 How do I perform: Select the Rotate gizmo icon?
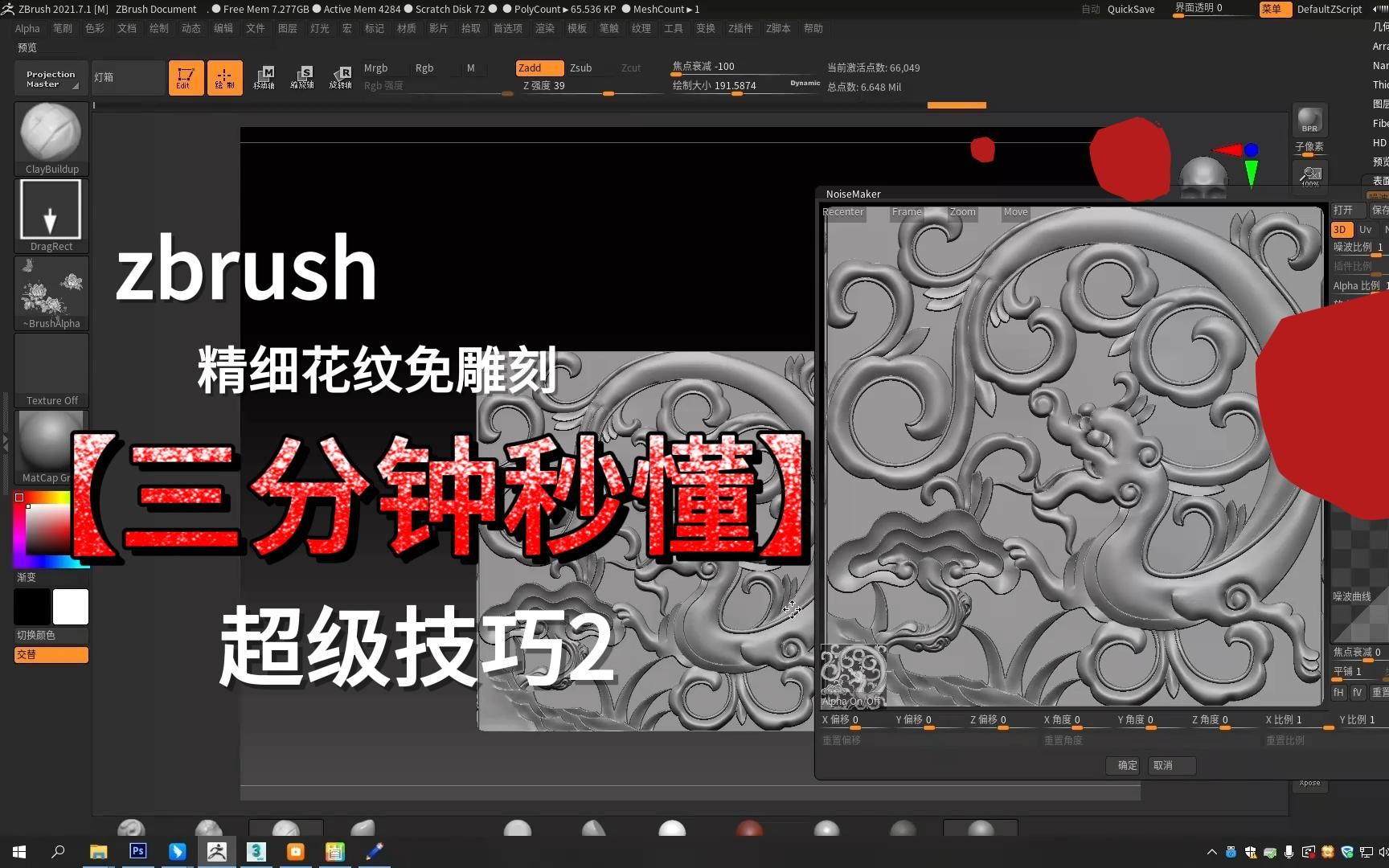pyautogui.click(x=341, y=78)
